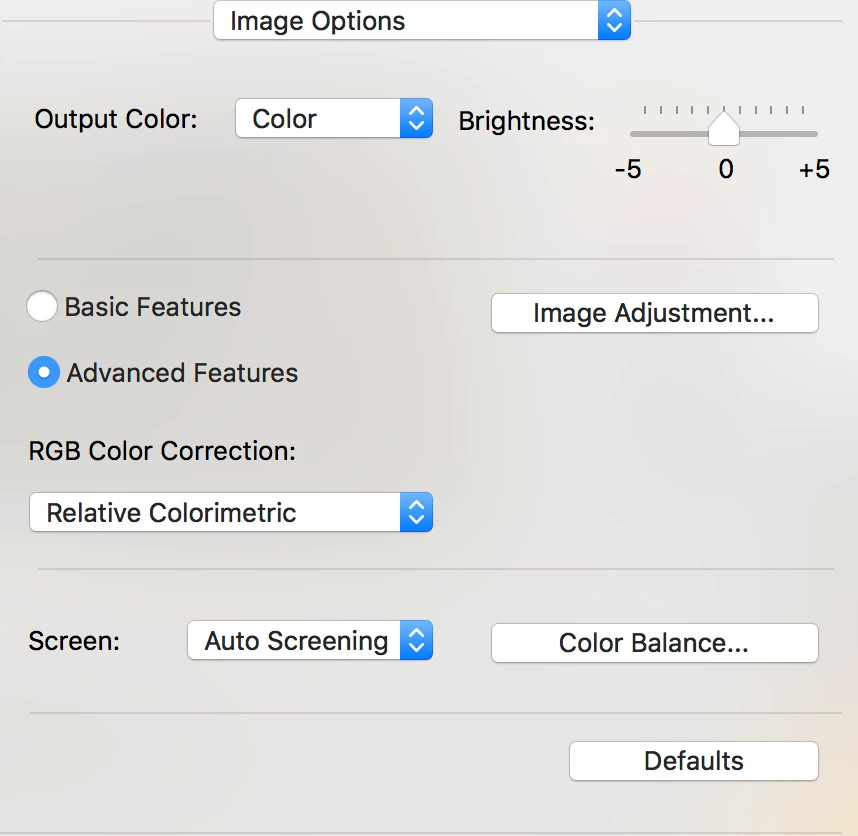Click the Brightness slider thumb
Image resolution: width=858 pixels, height=836 pixels.
click(x=724, y=130)
